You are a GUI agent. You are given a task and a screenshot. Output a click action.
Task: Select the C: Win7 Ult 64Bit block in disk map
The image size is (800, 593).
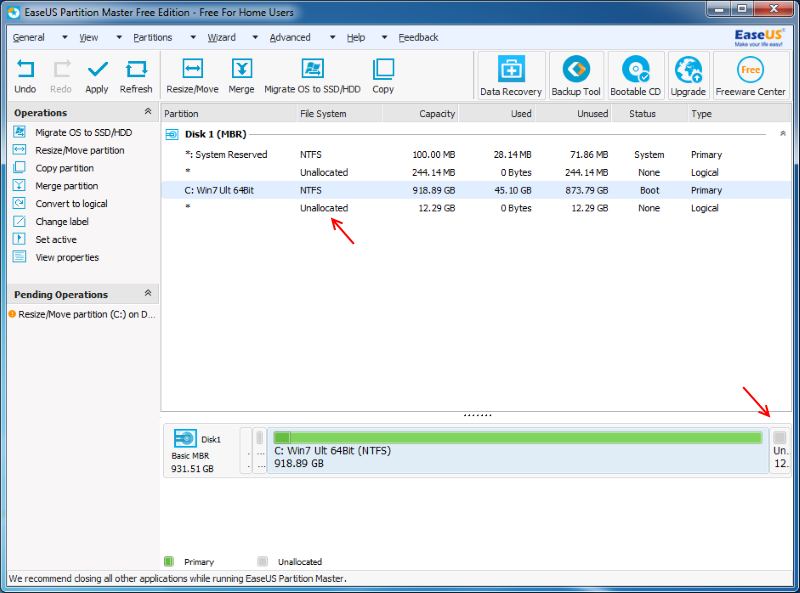tap(518, 451)
